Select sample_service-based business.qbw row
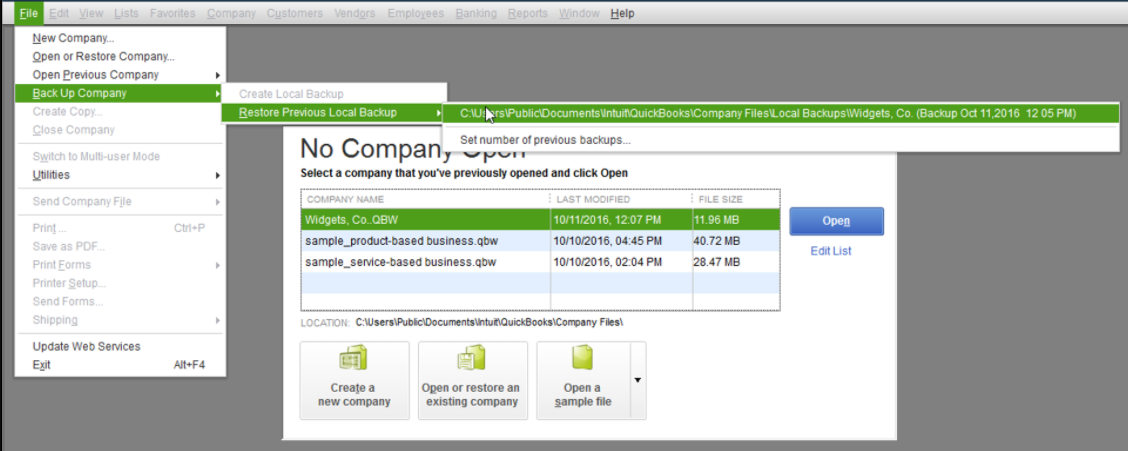Screen dimensions: 1128x451 coord(540,262)
